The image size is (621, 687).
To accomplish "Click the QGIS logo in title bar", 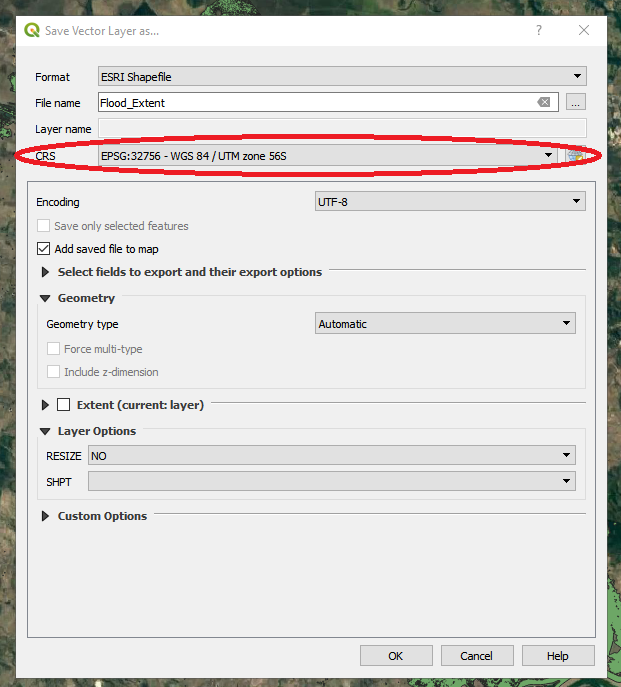I will pos(33,30).
